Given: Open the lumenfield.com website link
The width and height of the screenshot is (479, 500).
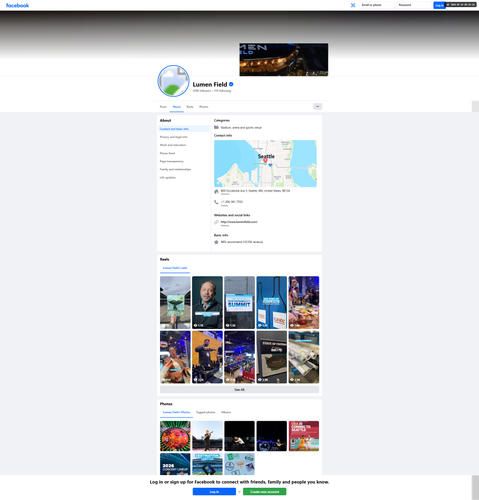Looking at the screenshot, I should click(x=239, y=222).
